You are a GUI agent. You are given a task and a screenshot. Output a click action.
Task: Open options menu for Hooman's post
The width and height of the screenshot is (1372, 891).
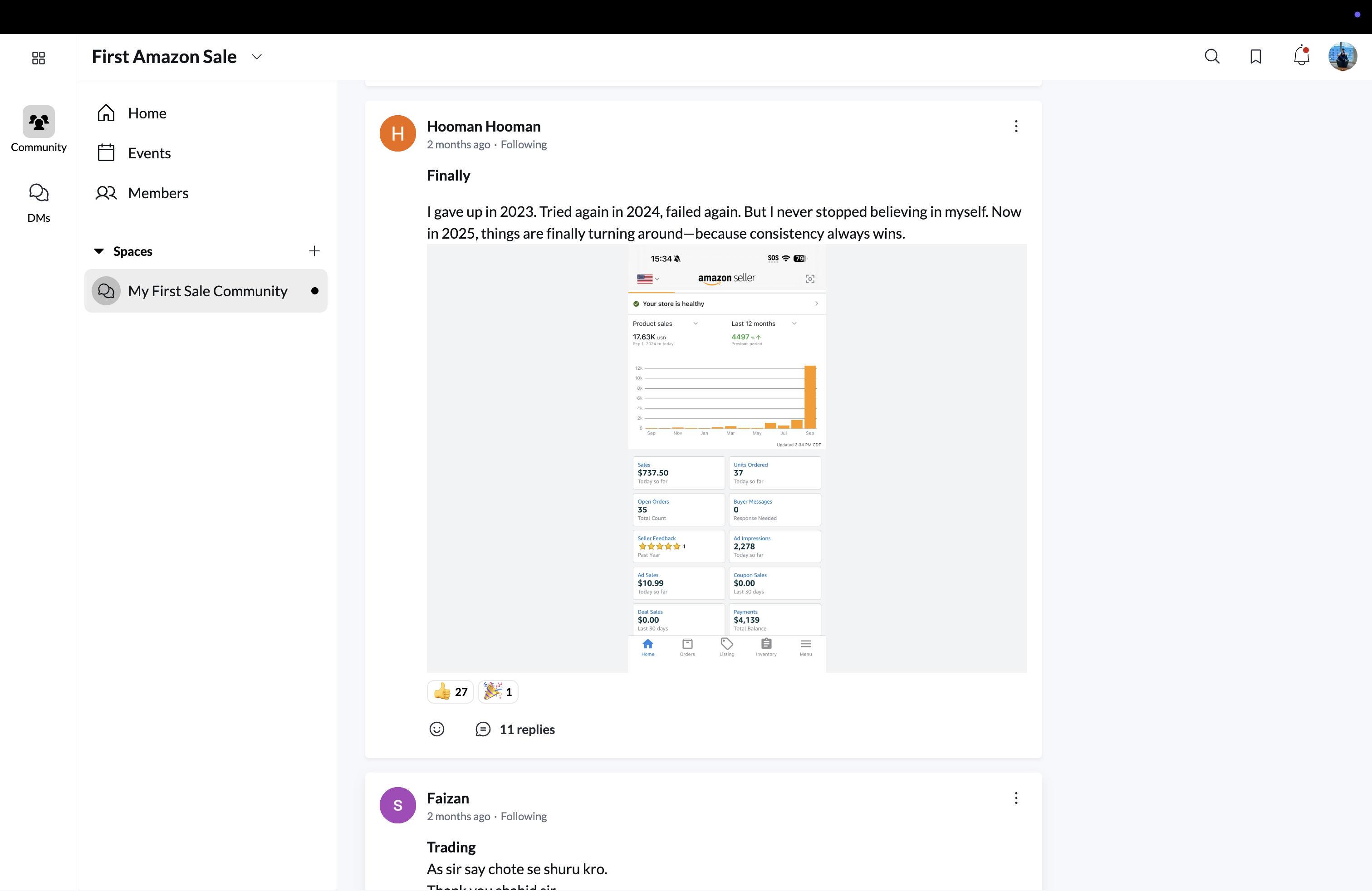click(1016, 126)
